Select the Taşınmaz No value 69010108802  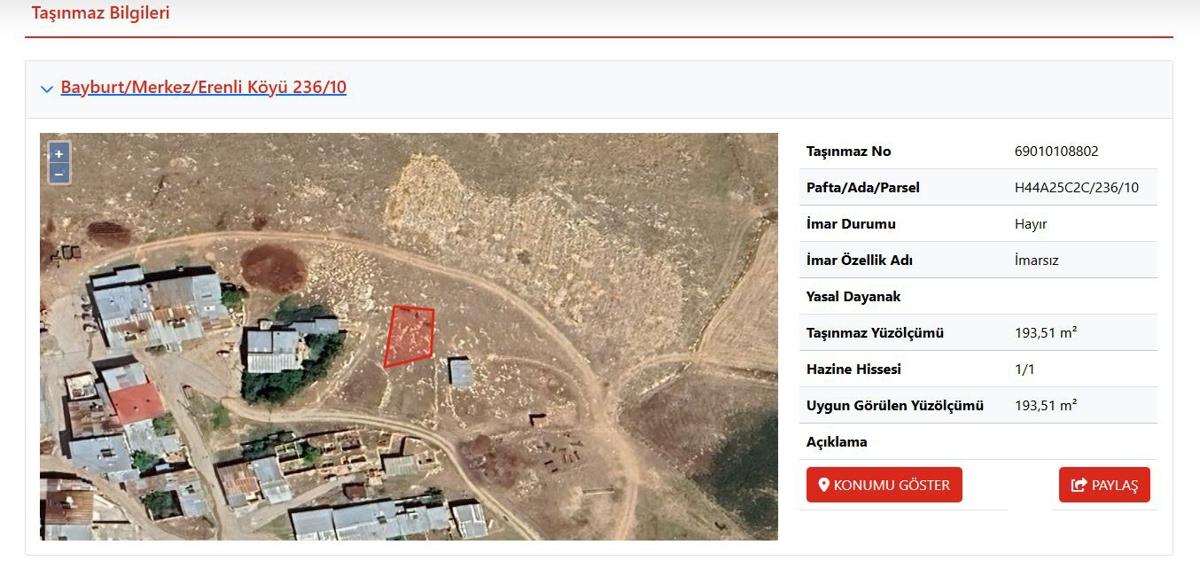(x=1056, y=152)
